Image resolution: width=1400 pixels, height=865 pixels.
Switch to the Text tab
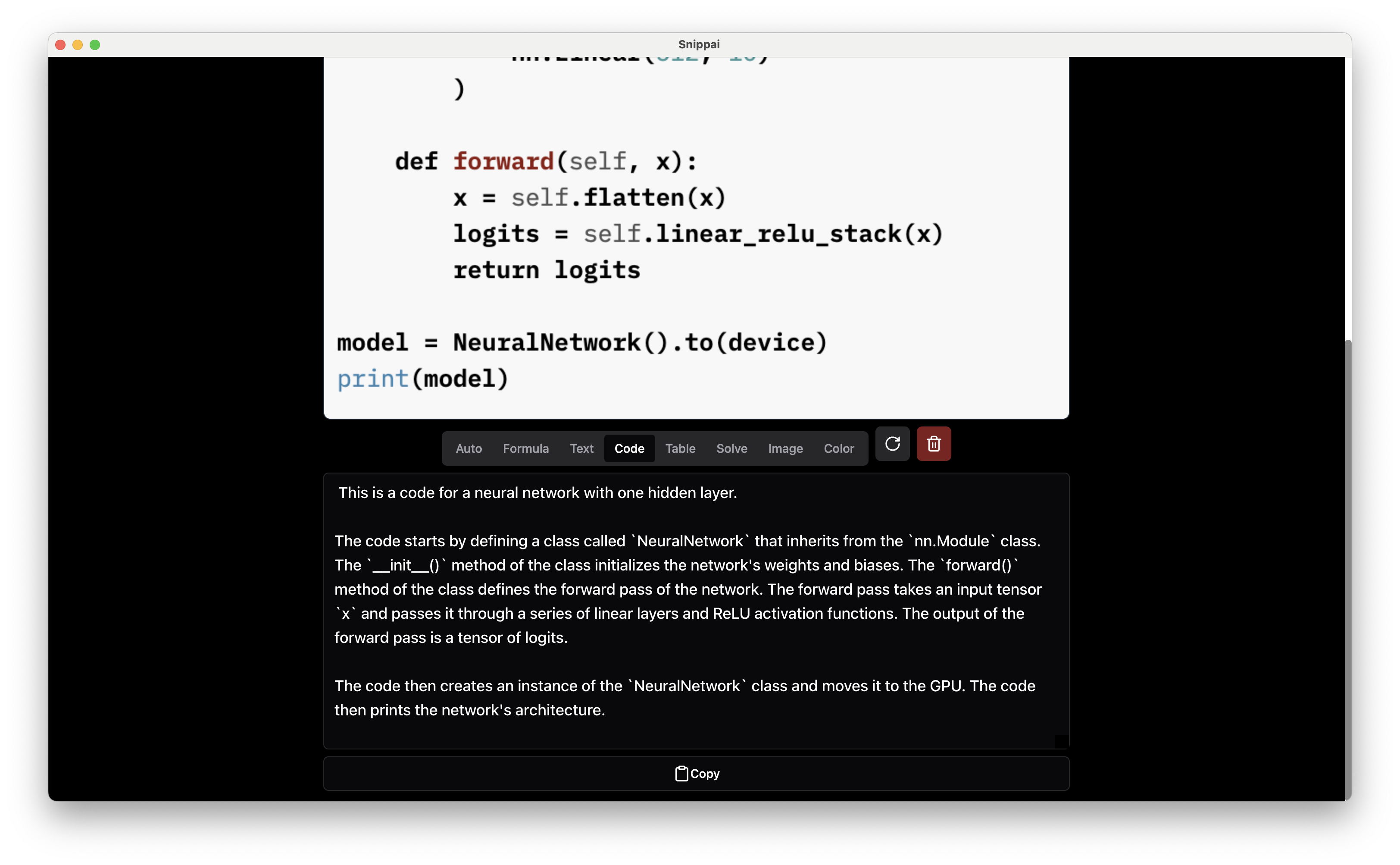tap(581, 447)
